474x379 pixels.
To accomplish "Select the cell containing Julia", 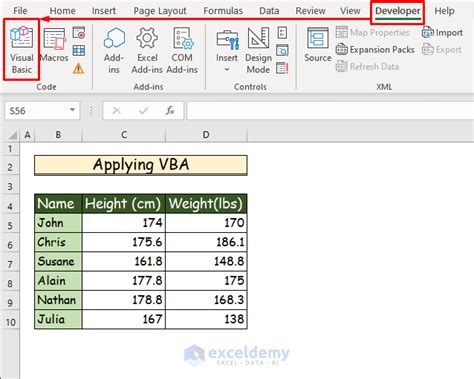I will [58, 319].
